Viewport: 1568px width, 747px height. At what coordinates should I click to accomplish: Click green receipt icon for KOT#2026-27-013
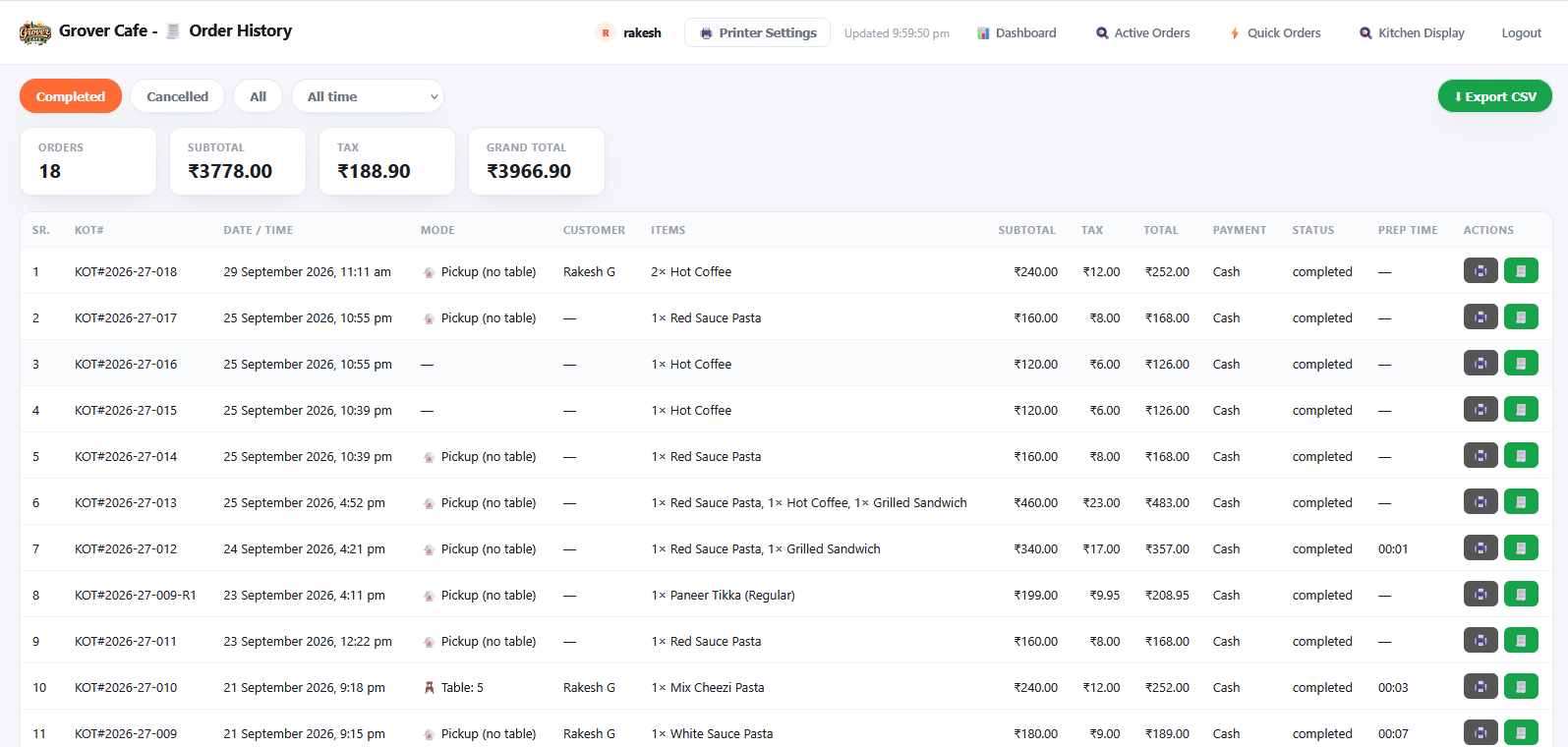point(1521,501)
